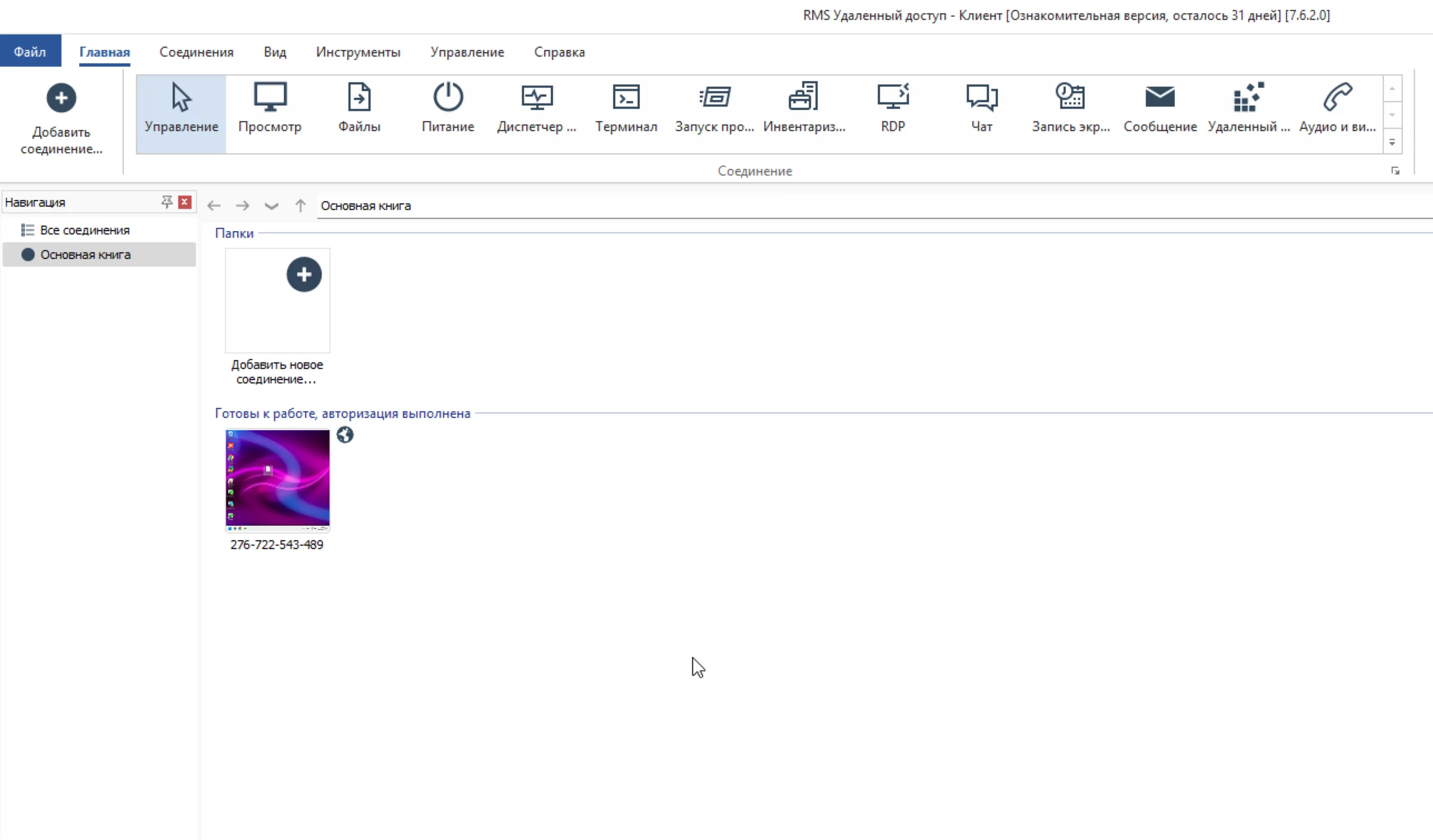Toggle the pin on Навигация panel
1433x840 pixels.
[x=167, y=202]
